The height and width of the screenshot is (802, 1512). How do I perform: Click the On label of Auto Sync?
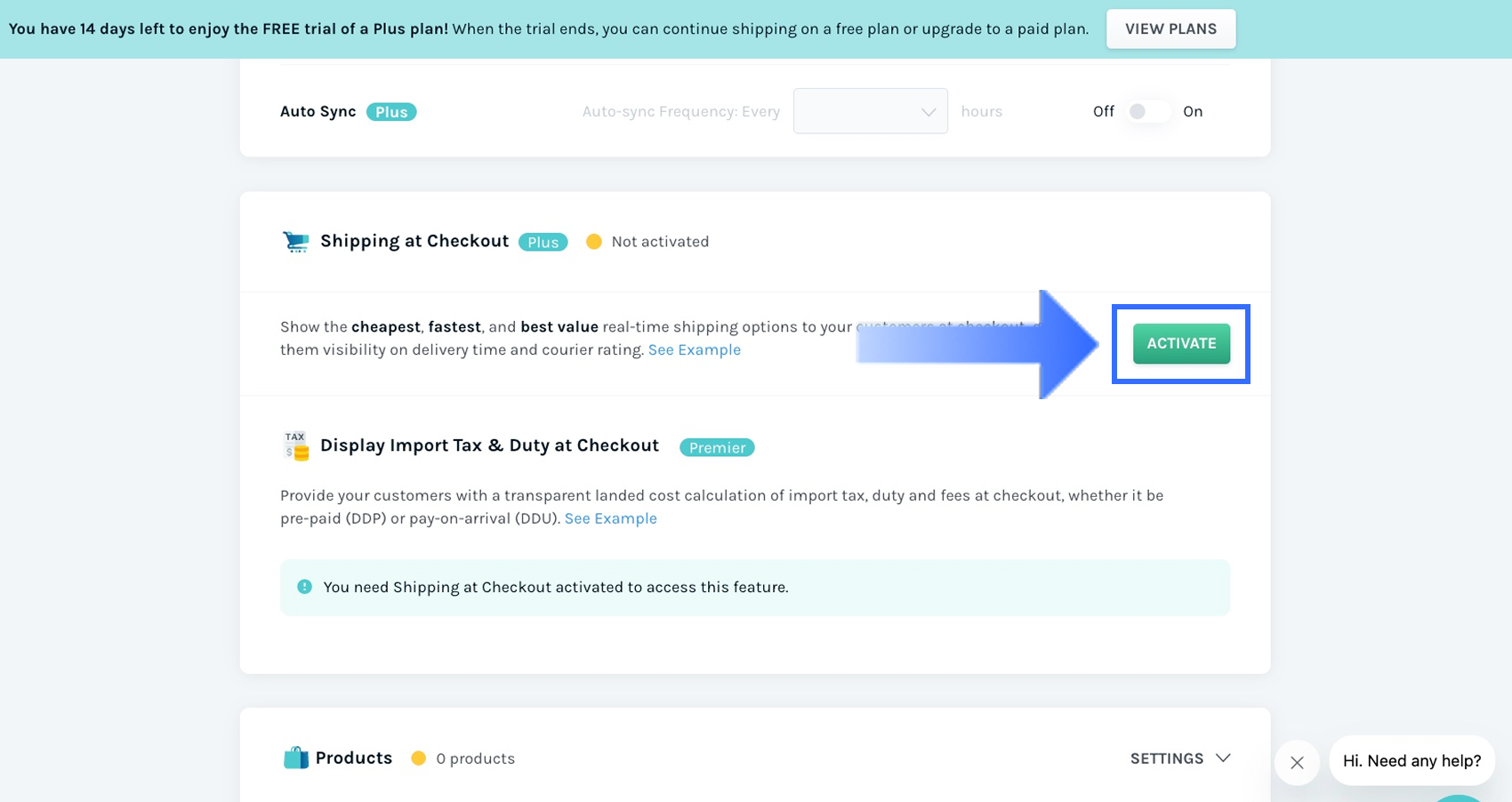point(1193,112)
